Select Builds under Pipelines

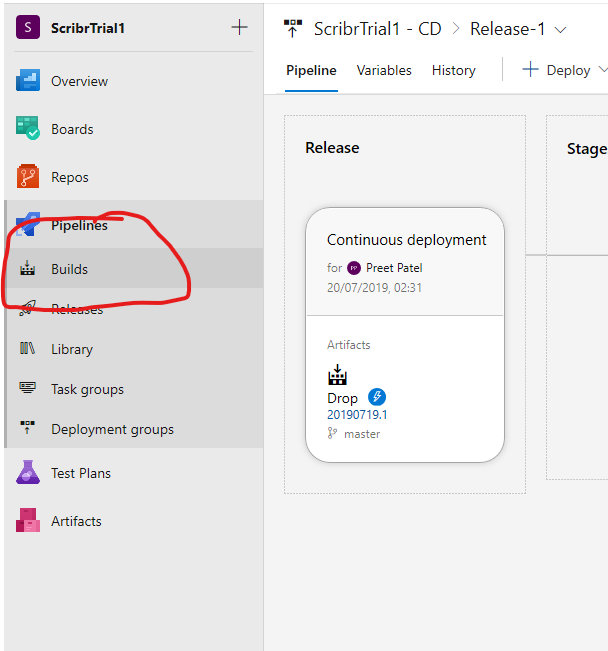click(x=134, y=268)
